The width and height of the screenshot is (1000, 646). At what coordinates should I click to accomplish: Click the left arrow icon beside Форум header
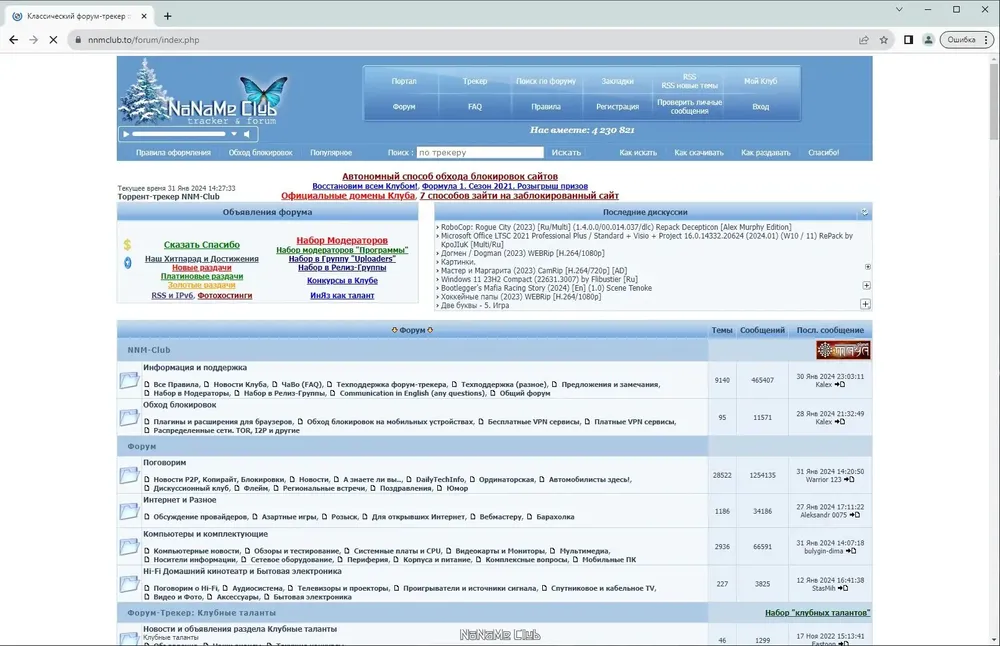coord(394,330)
